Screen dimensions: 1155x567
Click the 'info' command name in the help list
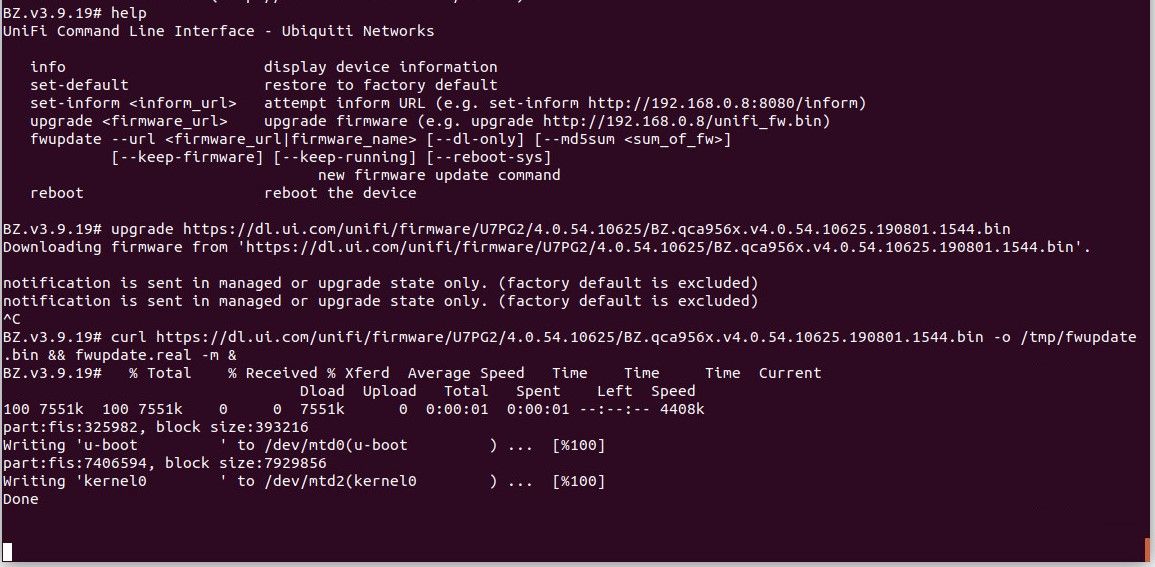pyautogui.click(x=47, y=67)
